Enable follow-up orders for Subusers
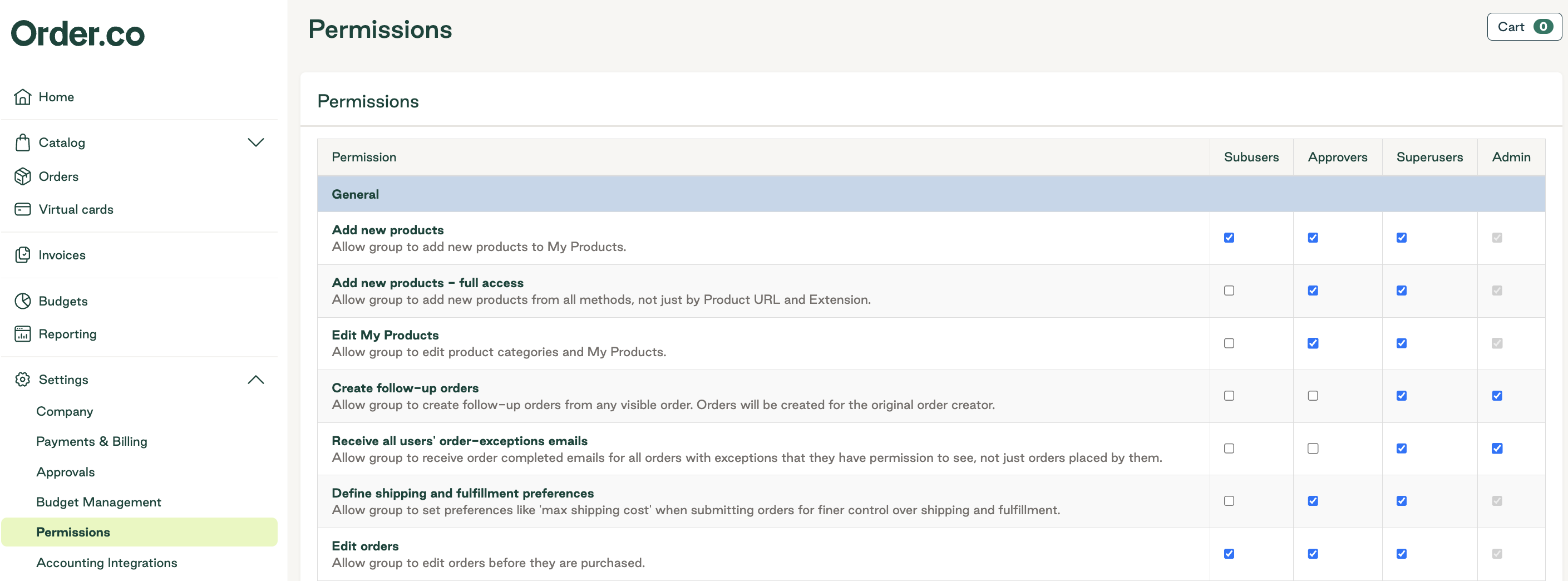 (1229, 396)
